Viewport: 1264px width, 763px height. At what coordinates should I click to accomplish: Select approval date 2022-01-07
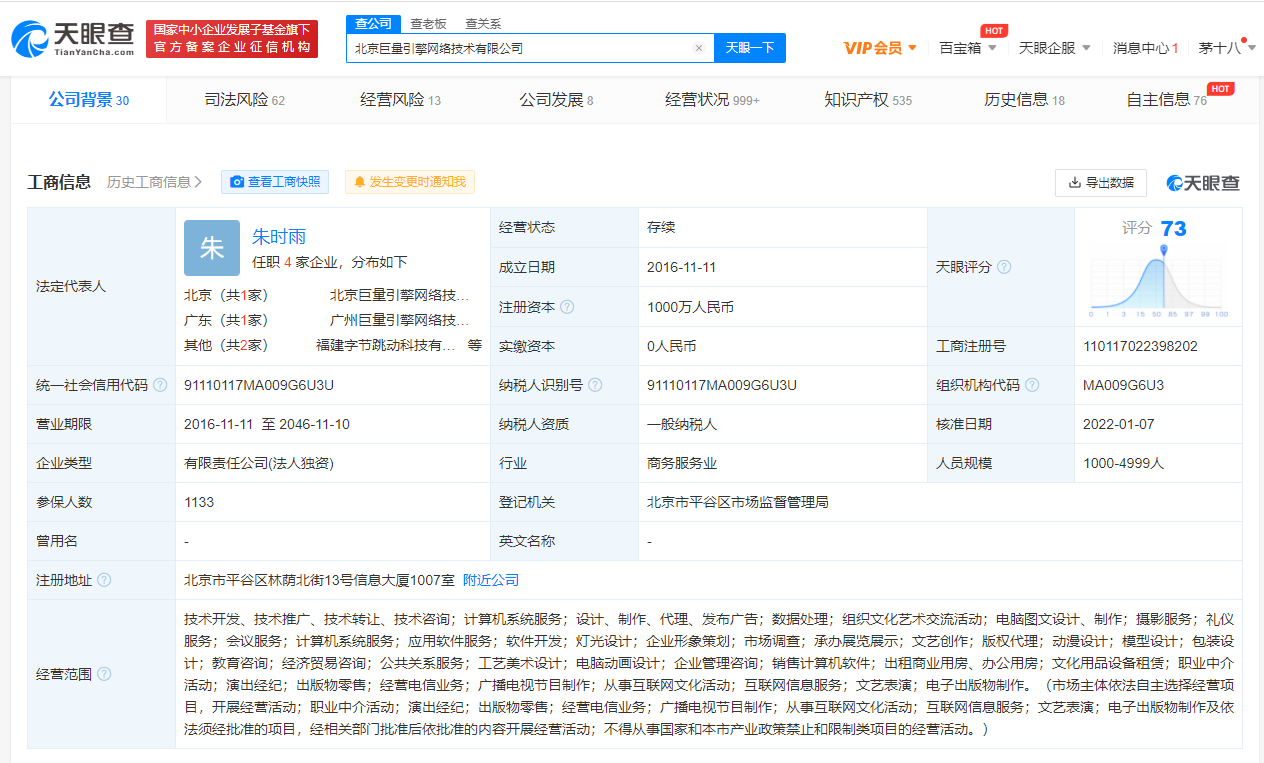[x=1118, y=424]
